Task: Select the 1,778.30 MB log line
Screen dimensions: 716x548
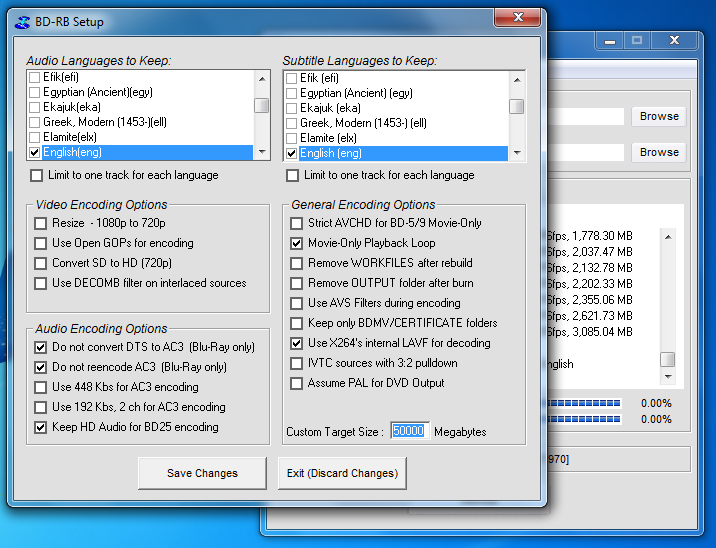Action: point(590,236)
